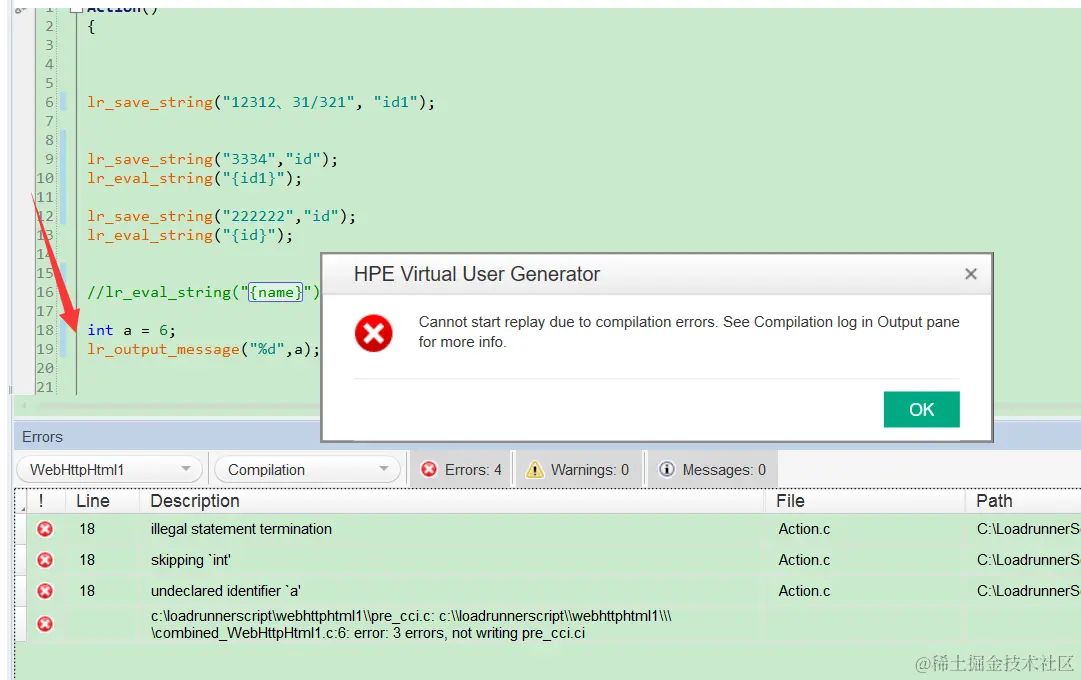1081x680 pixels.
Task: Click line number 20 in the gutter
Action: (x=45, y=368)
